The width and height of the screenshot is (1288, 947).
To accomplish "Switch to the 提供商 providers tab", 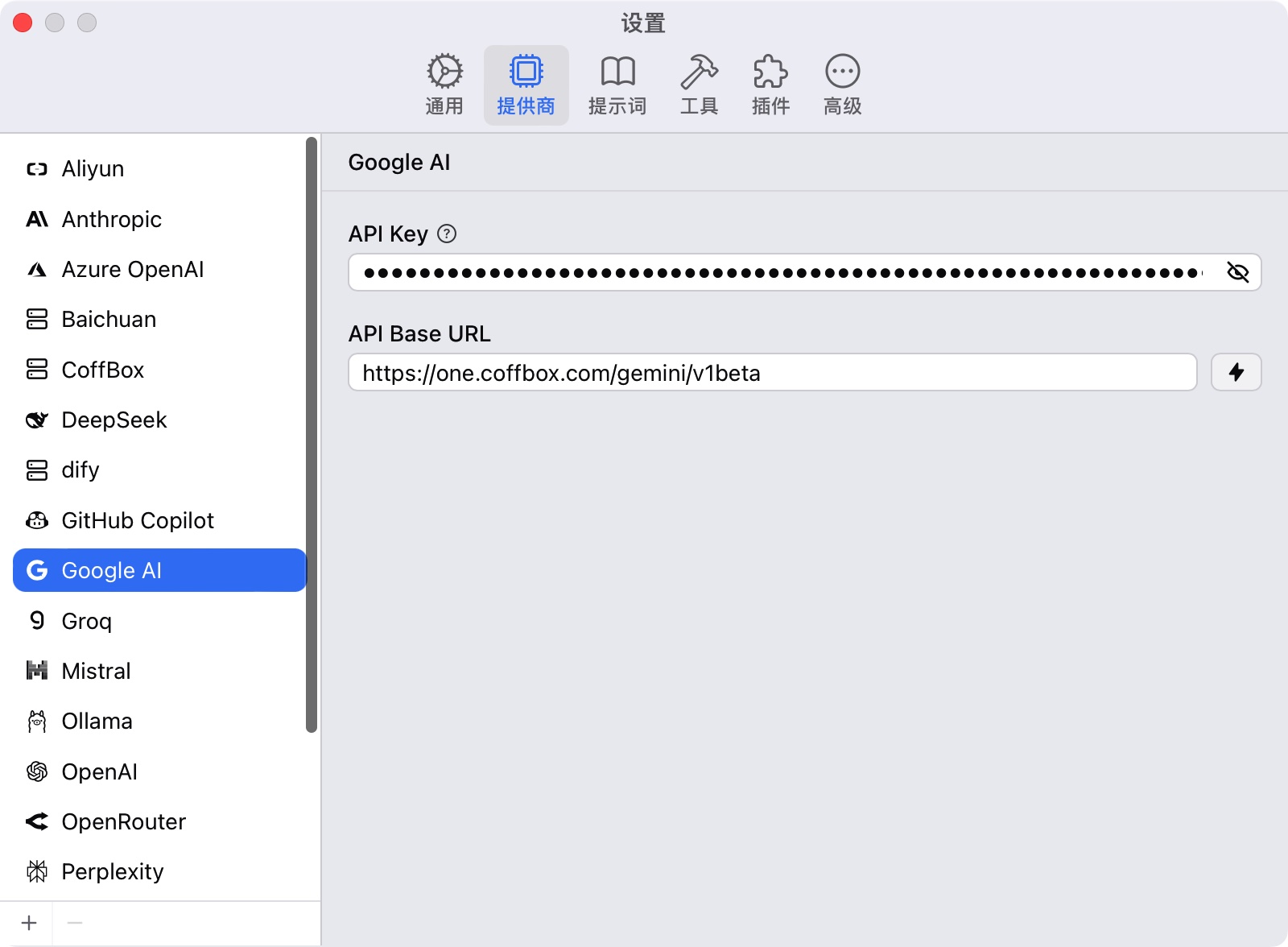I will 526,85.
